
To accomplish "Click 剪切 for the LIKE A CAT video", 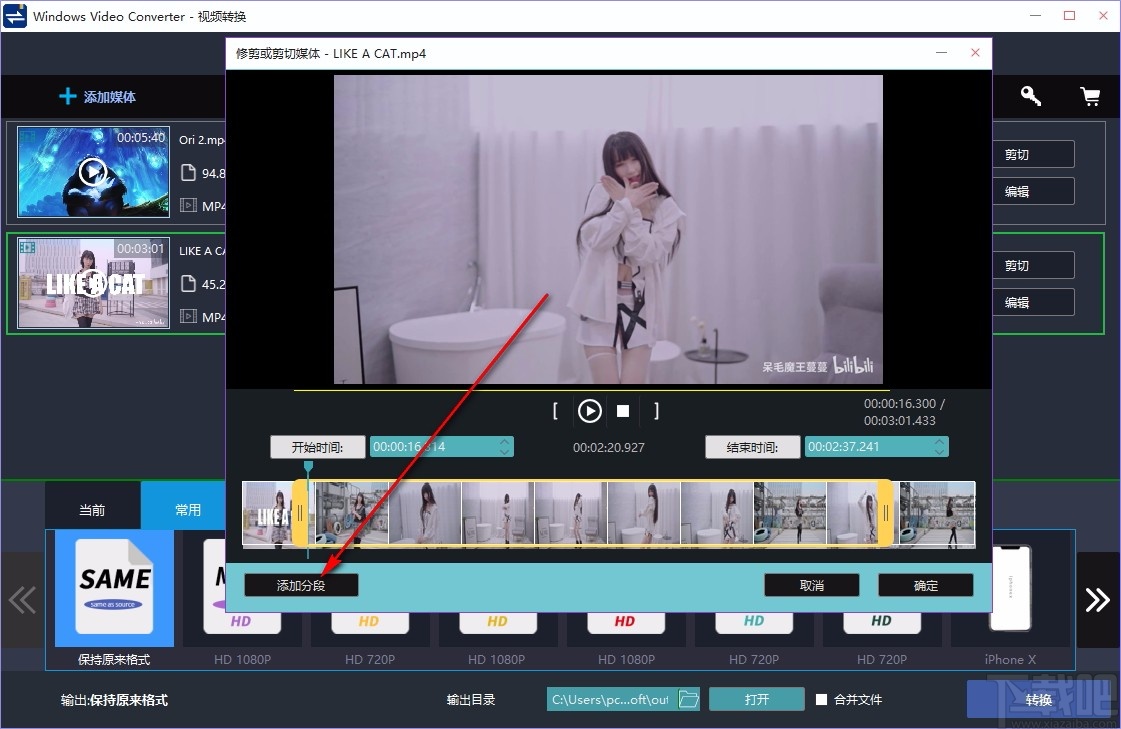I will pyautogui.click(x=1033, y=265).
